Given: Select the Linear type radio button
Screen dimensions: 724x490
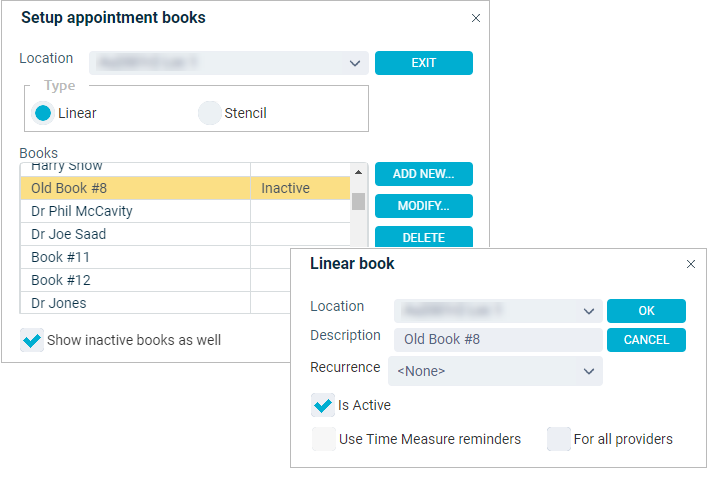Looking at the screenshot, I should 43,113.
